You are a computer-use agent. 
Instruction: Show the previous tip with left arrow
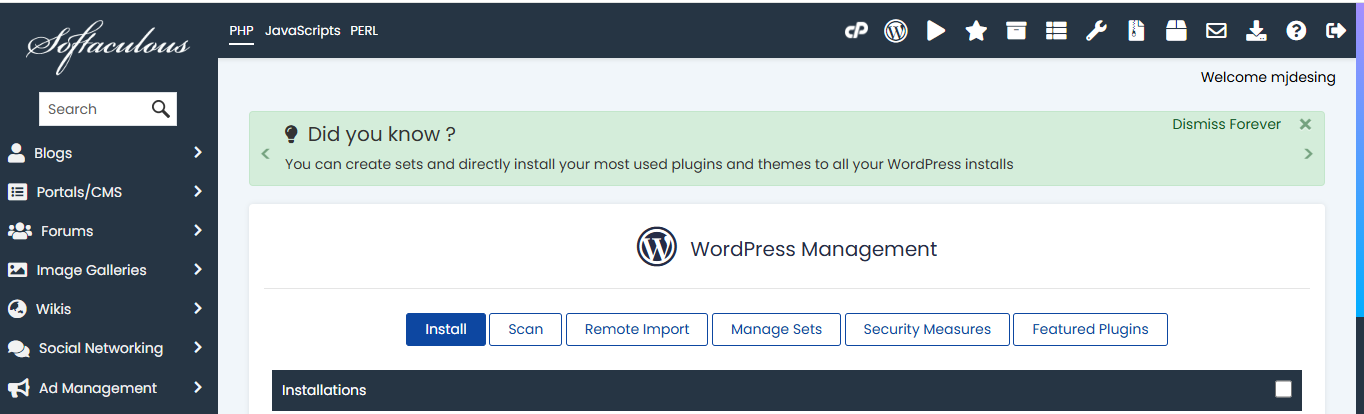265,154
